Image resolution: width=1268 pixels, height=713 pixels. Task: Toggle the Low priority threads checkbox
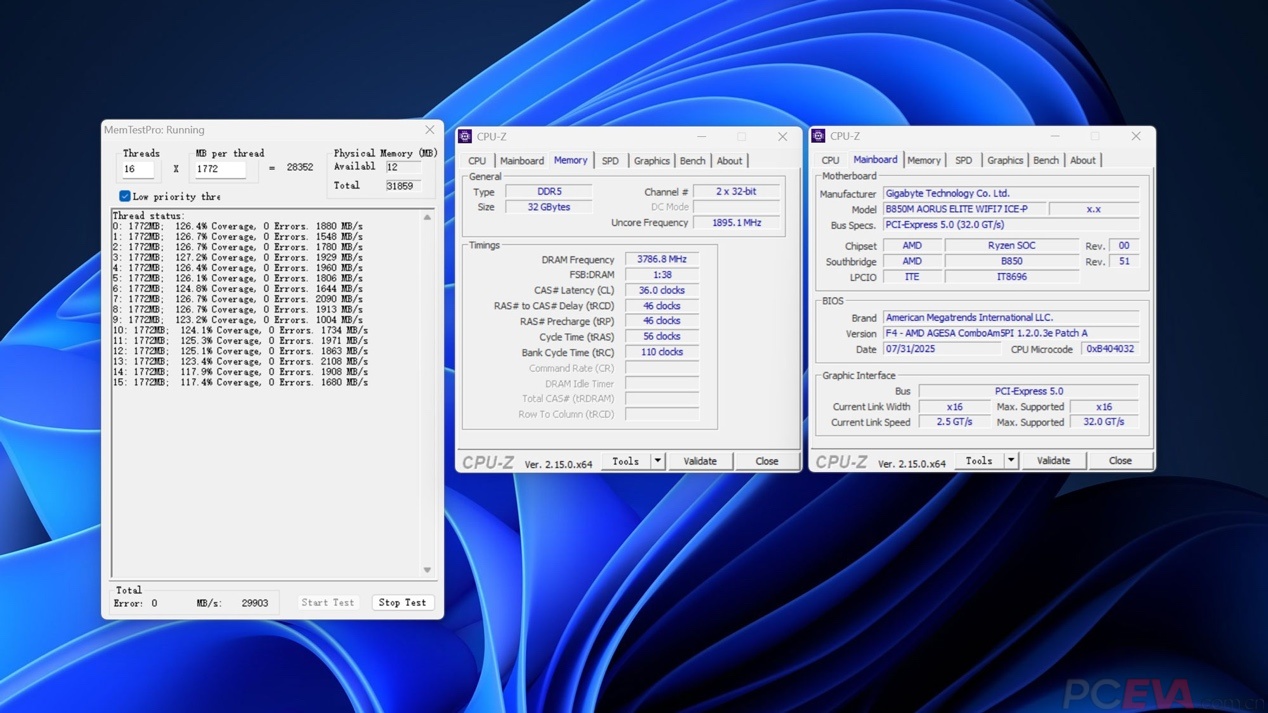tap(125, 196)
